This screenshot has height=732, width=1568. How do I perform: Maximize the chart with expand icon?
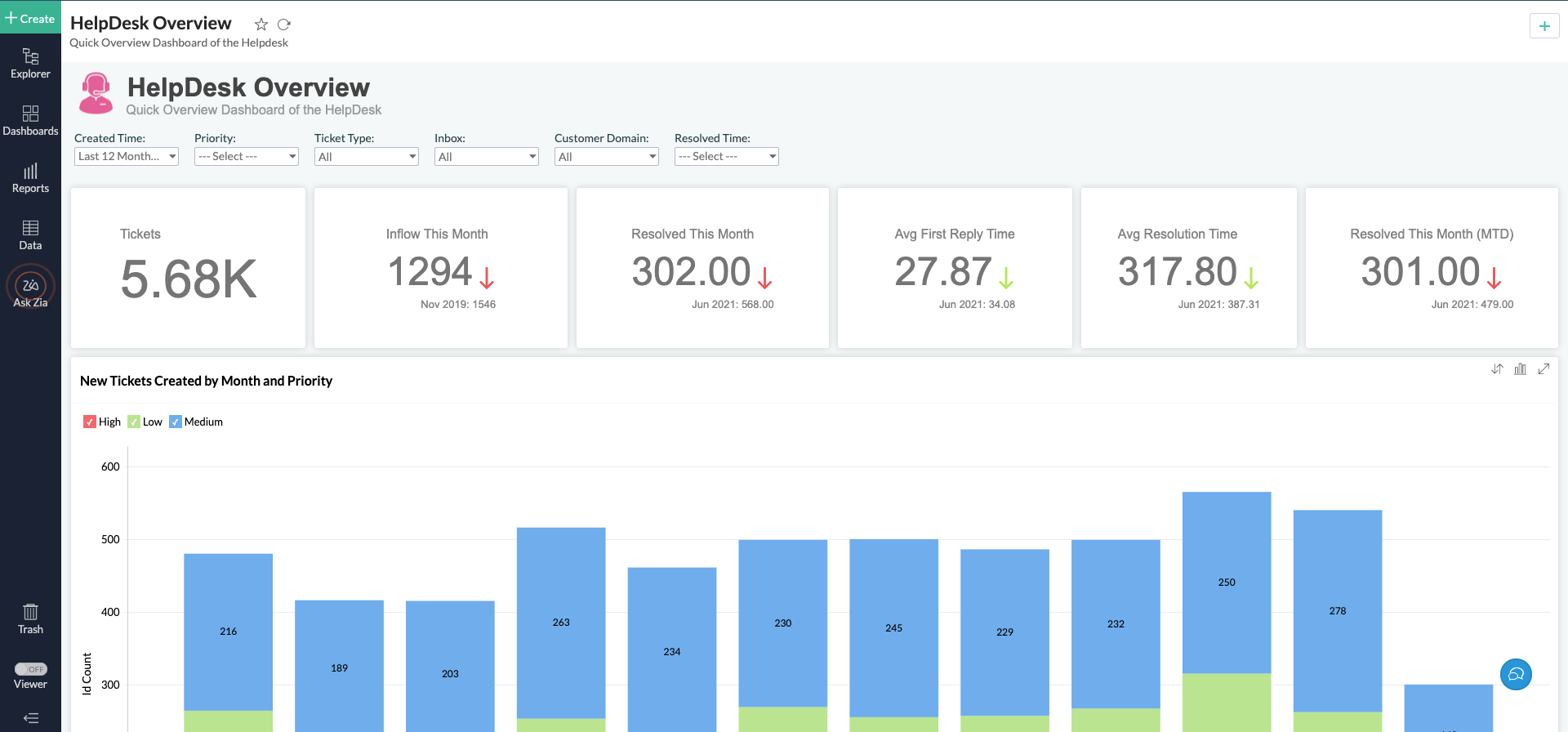[1543, 369]
